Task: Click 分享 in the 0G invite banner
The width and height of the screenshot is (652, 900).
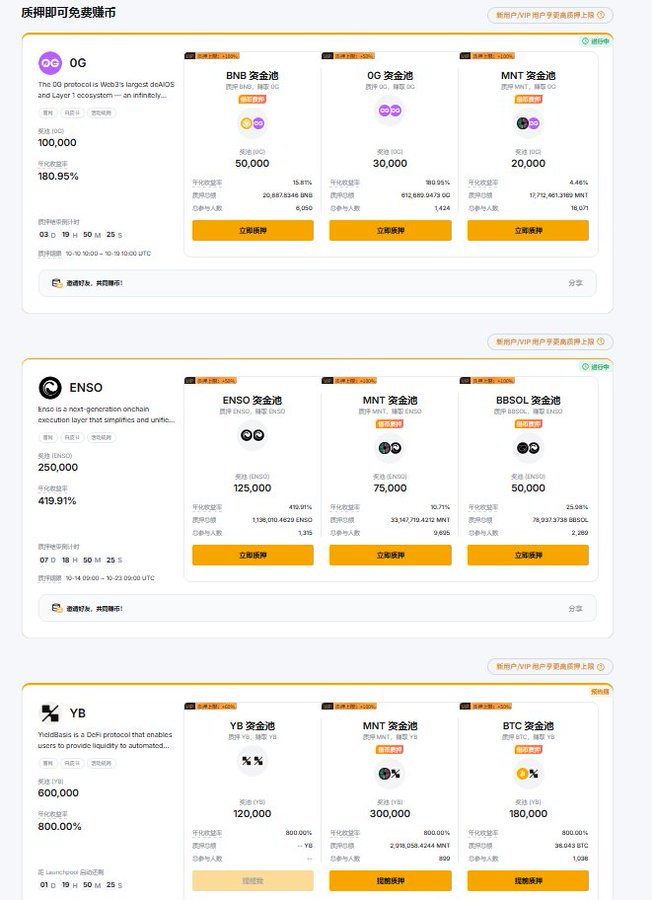Action: [x=575, y=284]
